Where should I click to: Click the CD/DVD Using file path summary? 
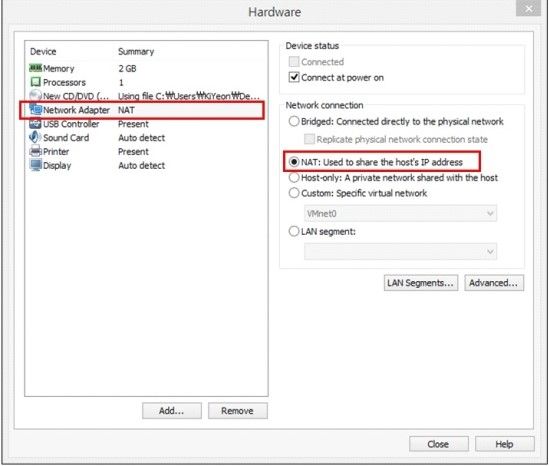(x=189, y=96)
